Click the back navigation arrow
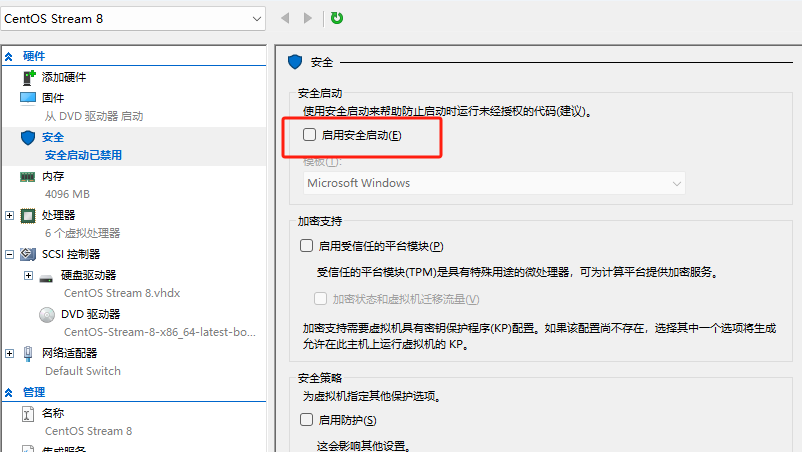The width and height of the screenshot is (802, 452). 285,18
